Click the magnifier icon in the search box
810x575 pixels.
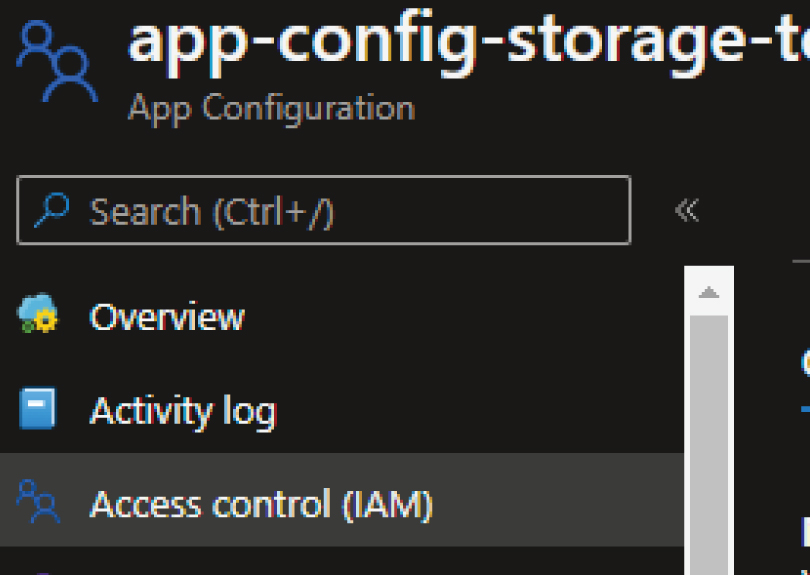coord(53,210)
